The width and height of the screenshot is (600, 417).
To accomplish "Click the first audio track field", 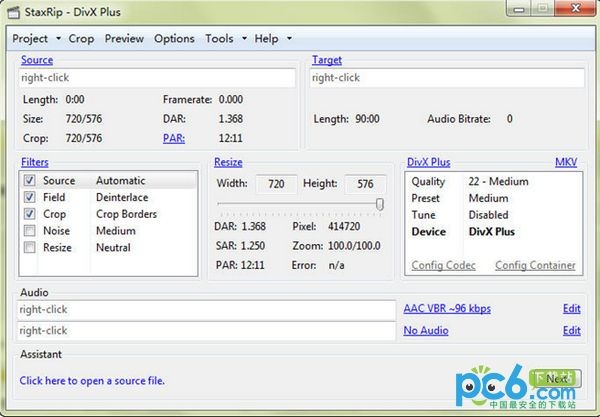I will click(x=206, y=309).
